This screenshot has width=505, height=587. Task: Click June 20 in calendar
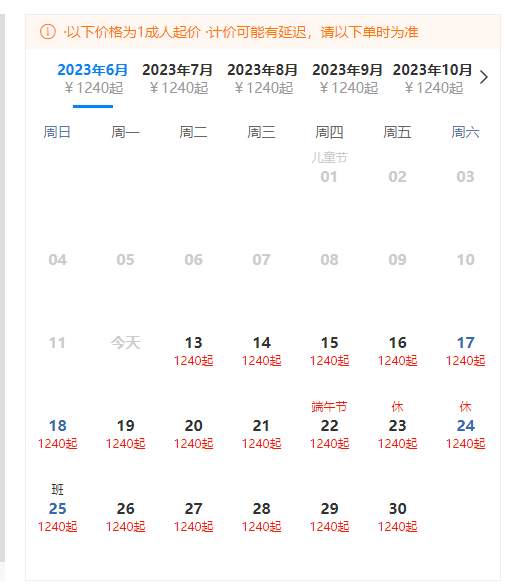coord(194,434)
